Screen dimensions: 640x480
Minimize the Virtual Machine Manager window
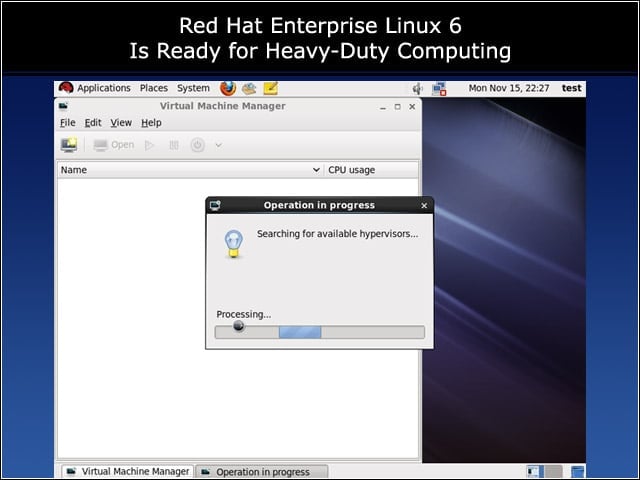383,107
